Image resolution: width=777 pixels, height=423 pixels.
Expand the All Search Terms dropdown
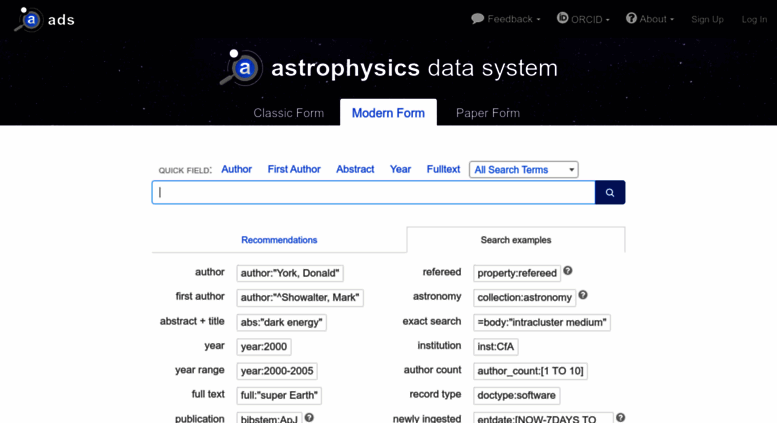(x=524, y=169)
